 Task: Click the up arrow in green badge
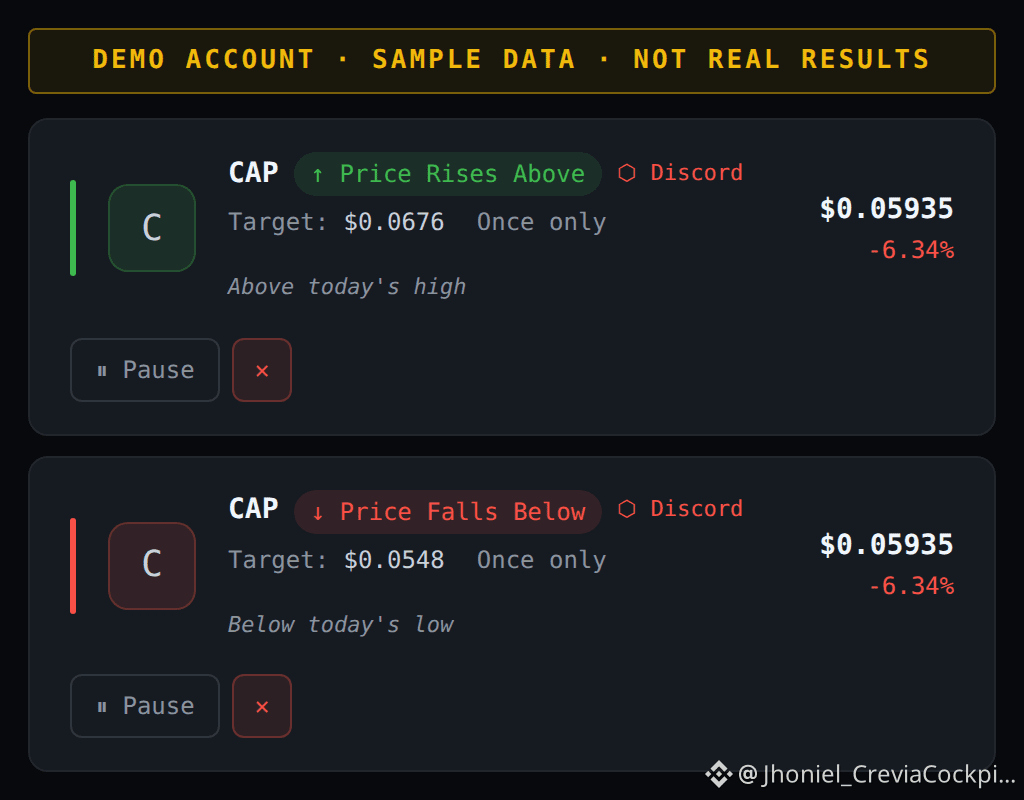[x=318, y=175]
